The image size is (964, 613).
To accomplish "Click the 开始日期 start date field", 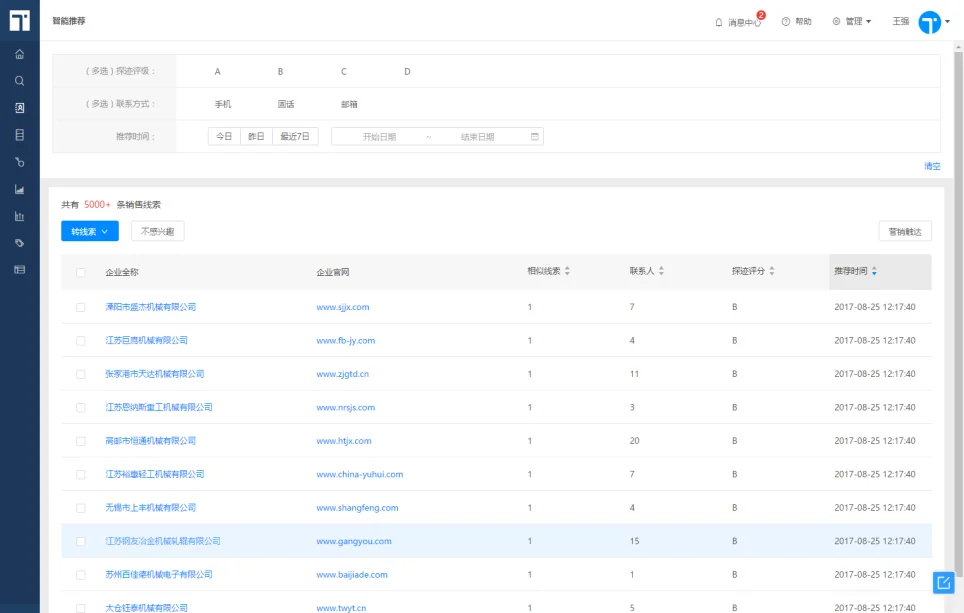I will (379, 137).
